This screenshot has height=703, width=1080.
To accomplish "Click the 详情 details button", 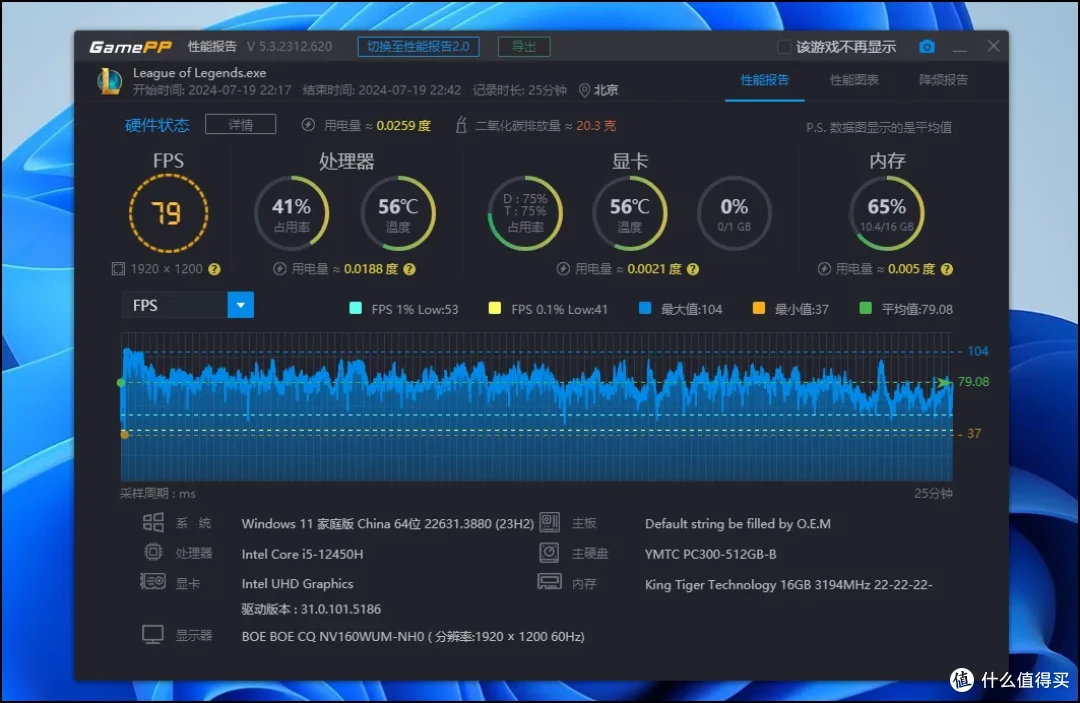I will [240, 125].
